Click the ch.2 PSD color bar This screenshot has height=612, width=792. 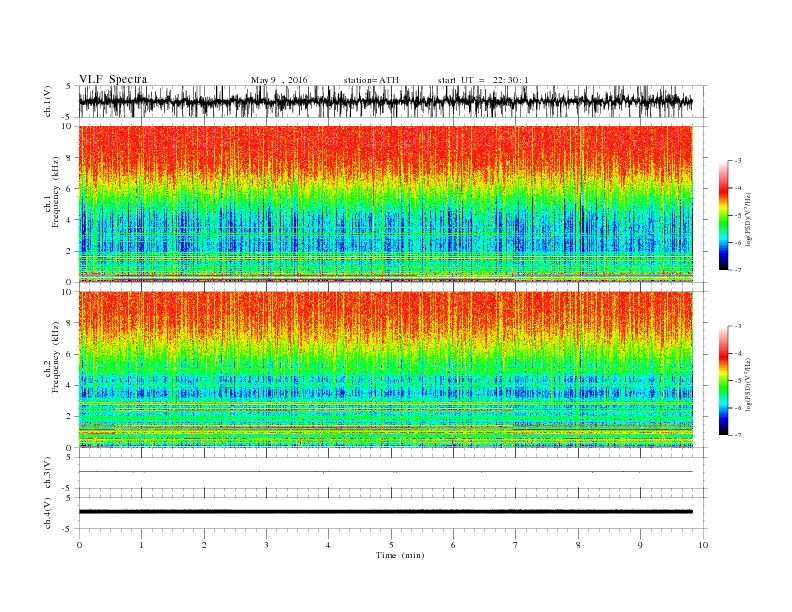pyautogui.click(x=723, y=380)
